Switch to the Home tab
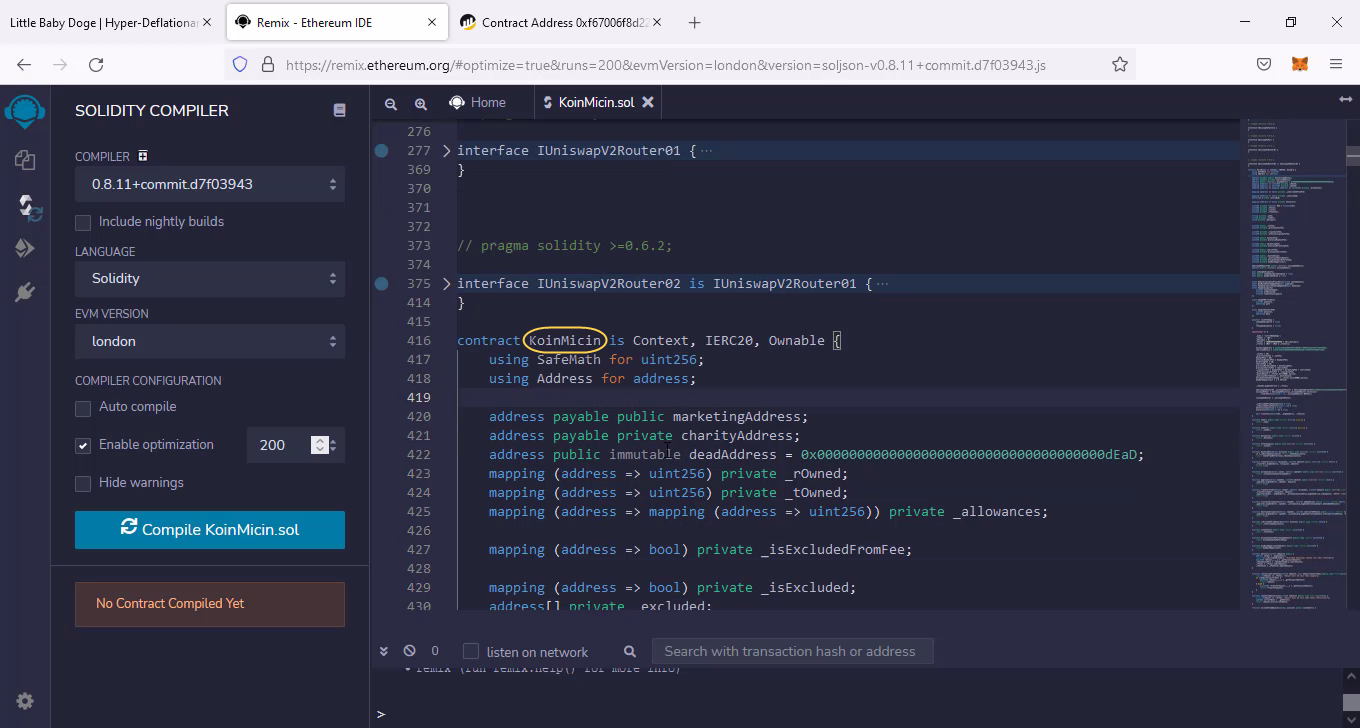This screenshot has height=728, width=1360. (477, 102)
